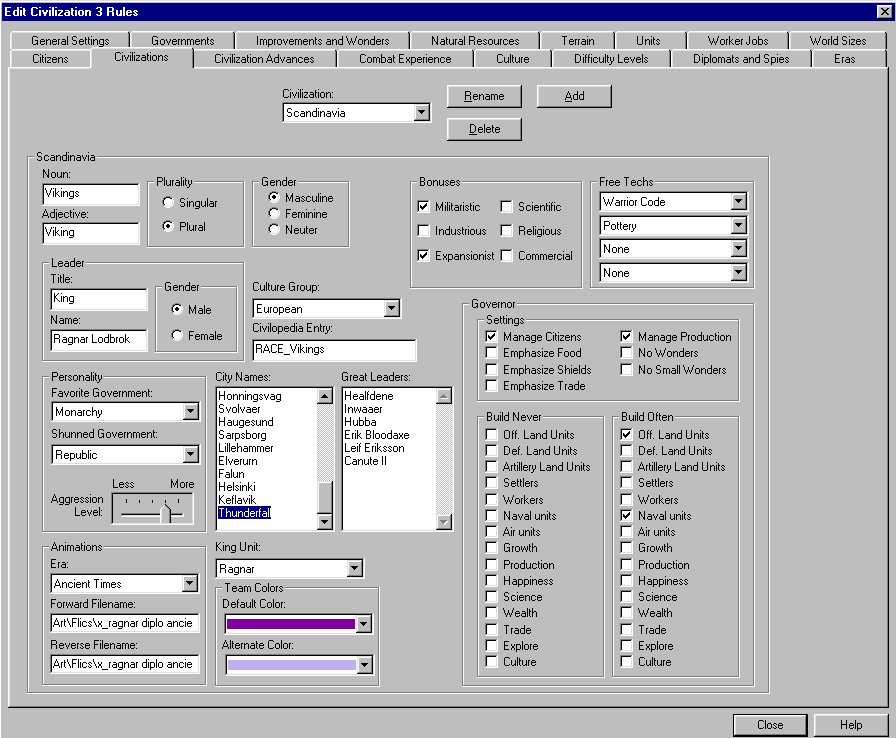Image resolution: width=896 pixels, height=738 pixels.
Task: Enable the Religious bonus checkbox
Action: 506,231
